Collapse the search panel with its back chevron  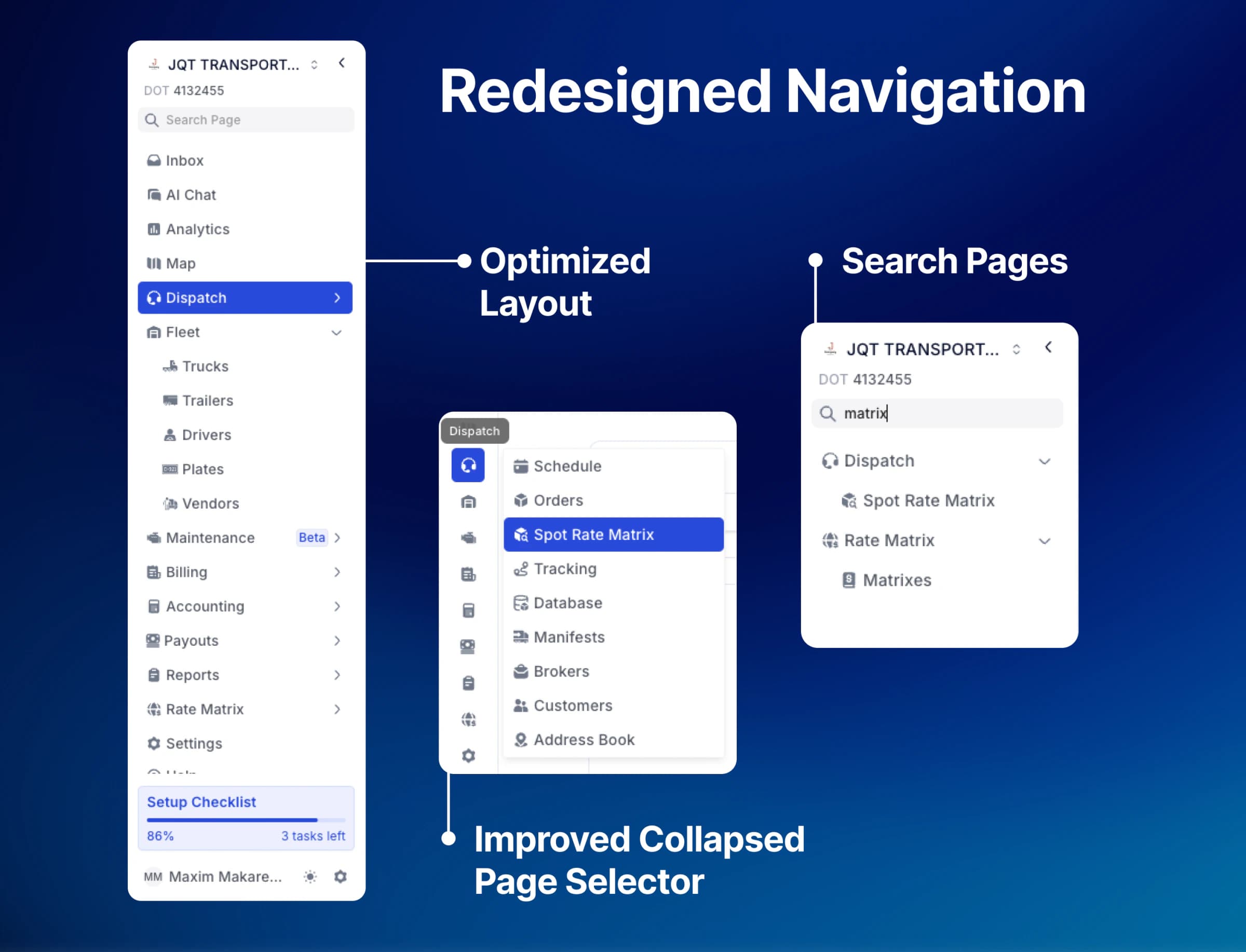(x=1048, y=347)
